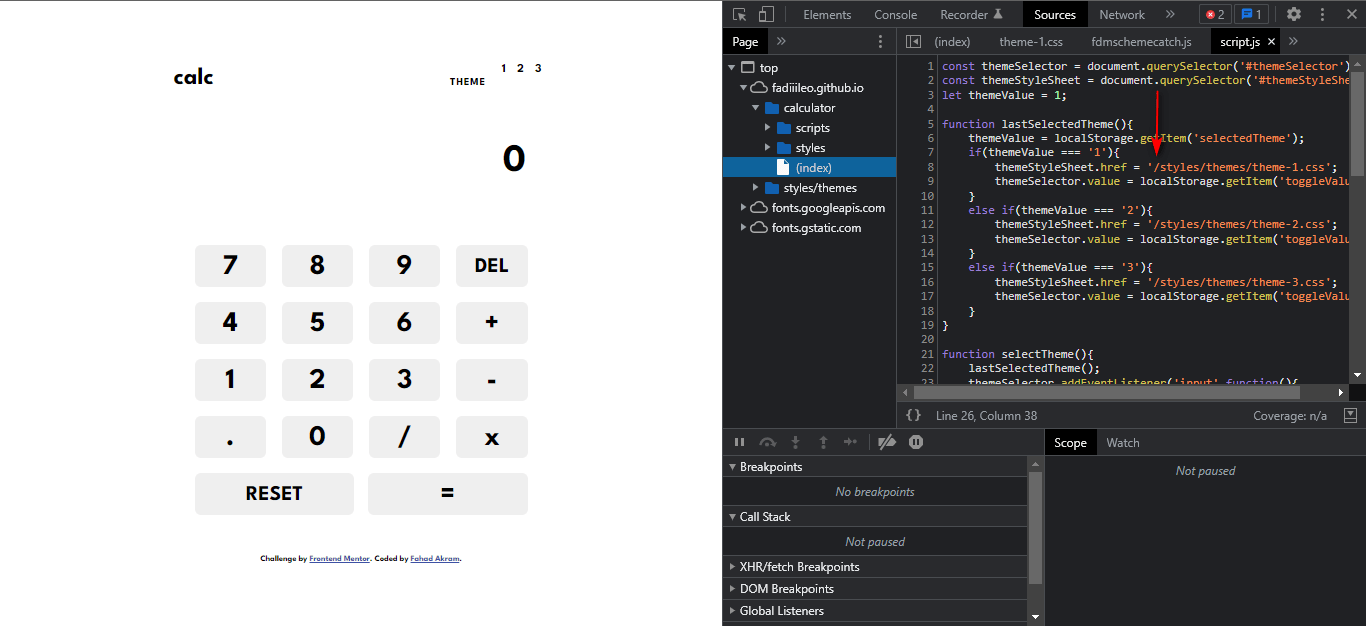Show more DevTools panels via chevron after Network
1366x626 pixels.
pos(1170,14)
